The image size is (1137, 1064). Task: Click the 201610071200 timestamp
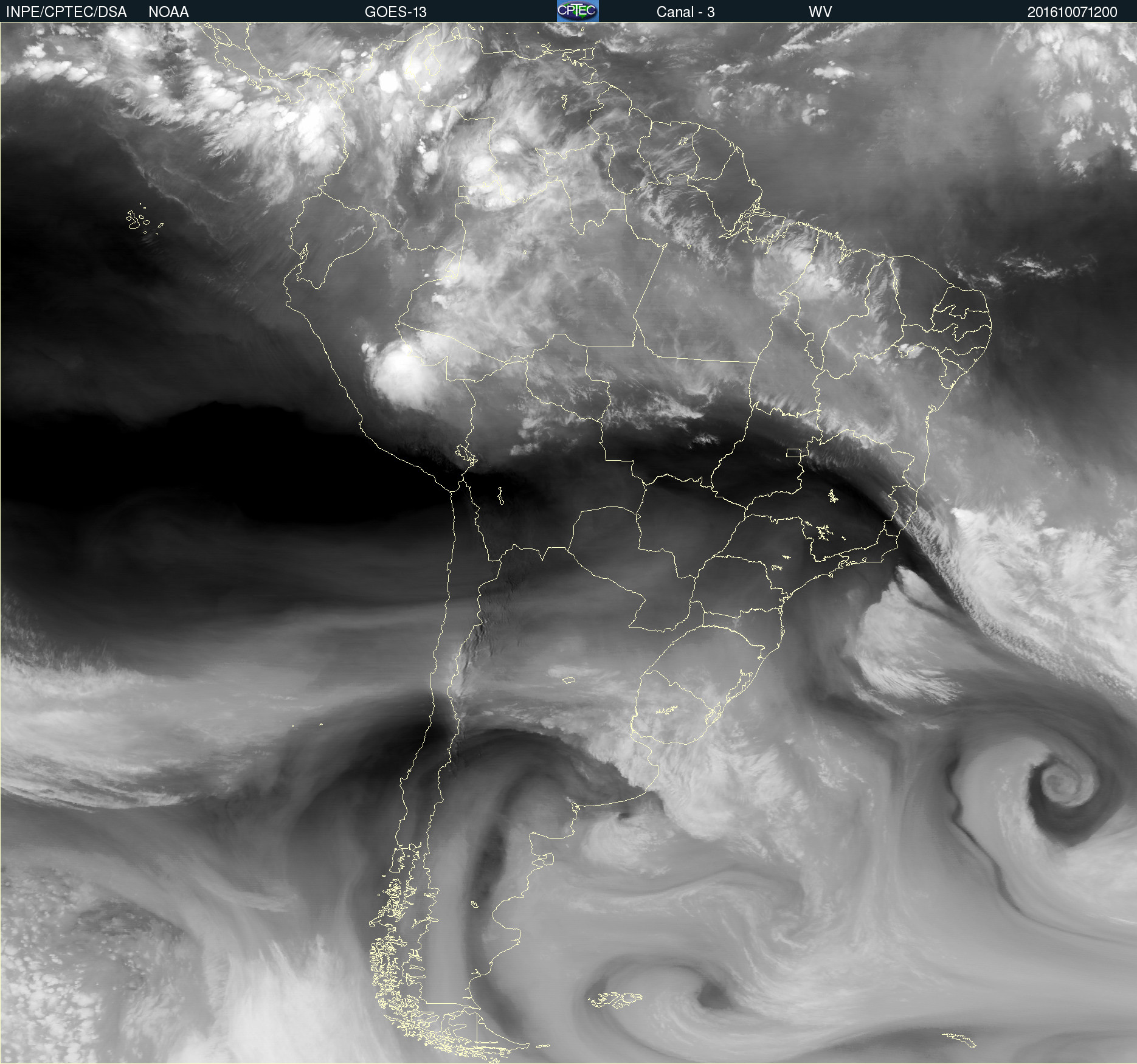tap(1072, 12)
